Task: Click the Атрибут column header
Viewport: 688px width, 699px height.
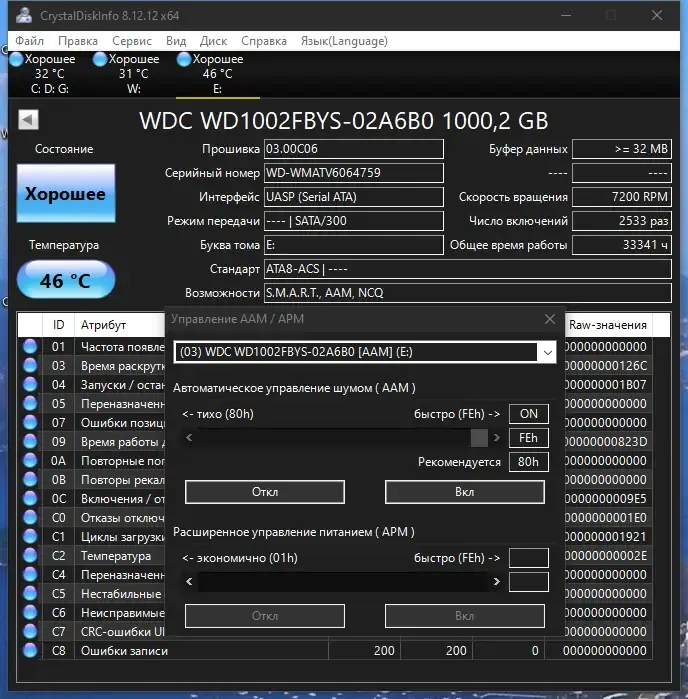Action: tap(120, 325)
